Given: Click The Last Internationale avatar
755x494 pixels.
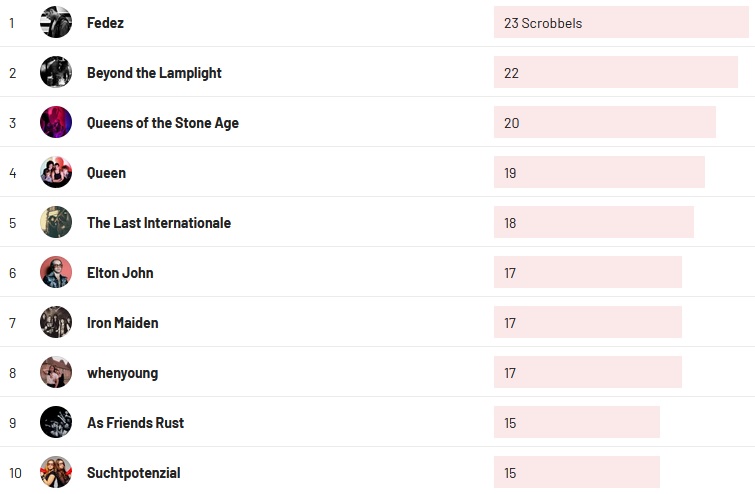Looking at the screenshot, I should click(56, 222).
